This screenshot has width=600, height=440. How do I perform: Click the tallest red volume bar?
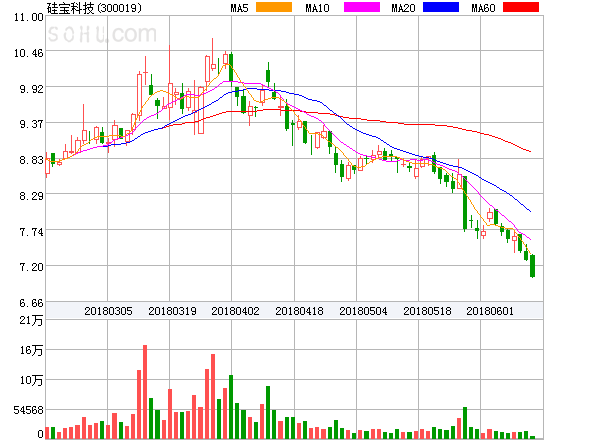[145, 392]
